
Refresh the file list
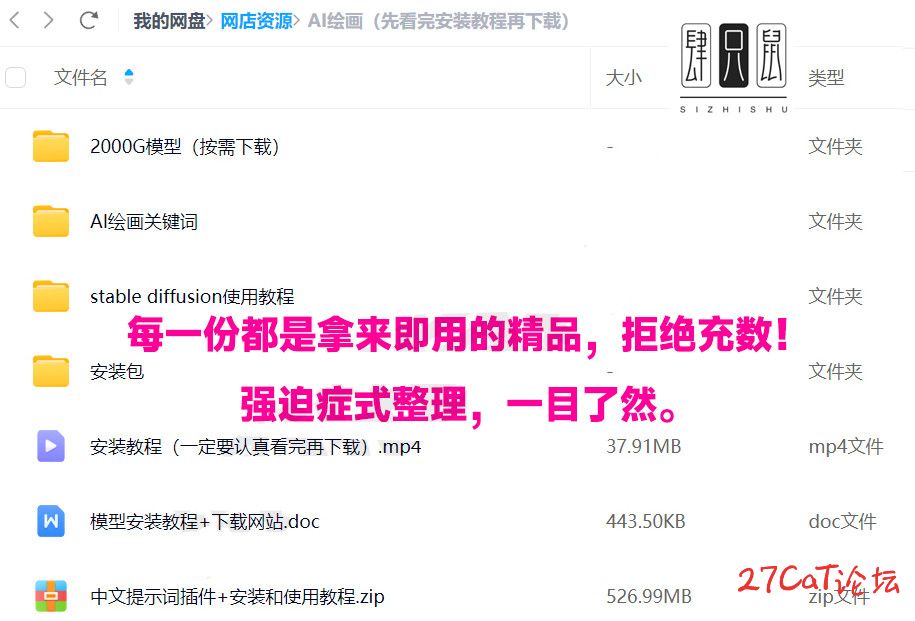click(89, 20)
